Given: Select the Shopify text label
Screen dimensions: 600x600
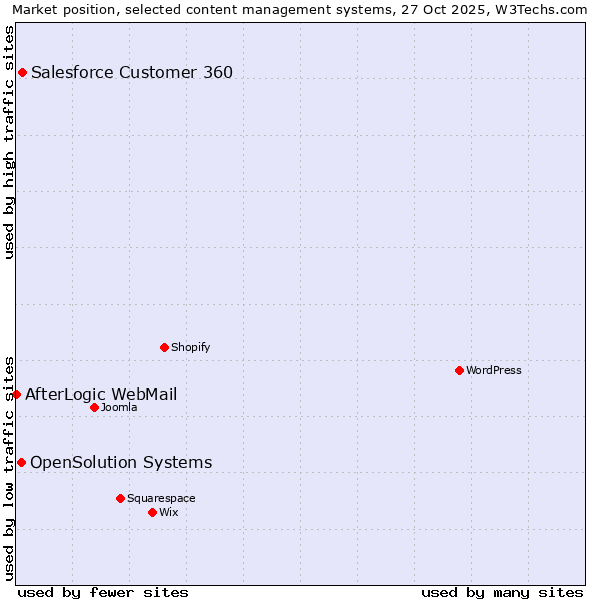Looking at the screenshot, I should (191, 347).
